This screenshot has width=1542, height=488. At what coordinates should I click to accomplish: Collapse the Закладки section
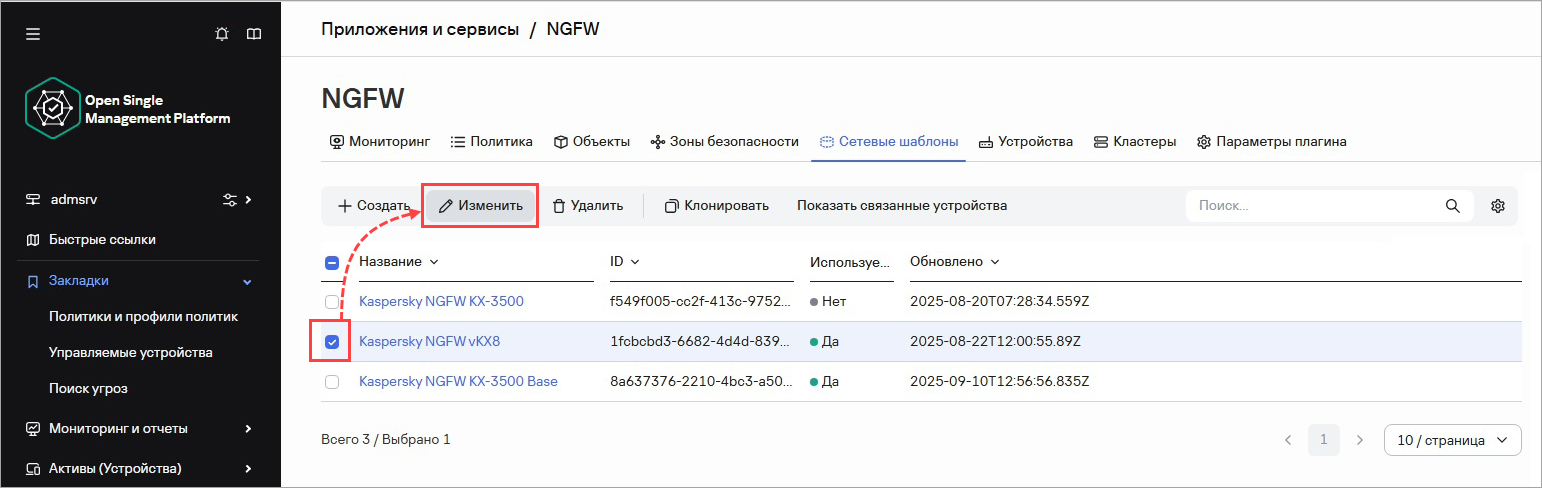[x=248, y=282]
